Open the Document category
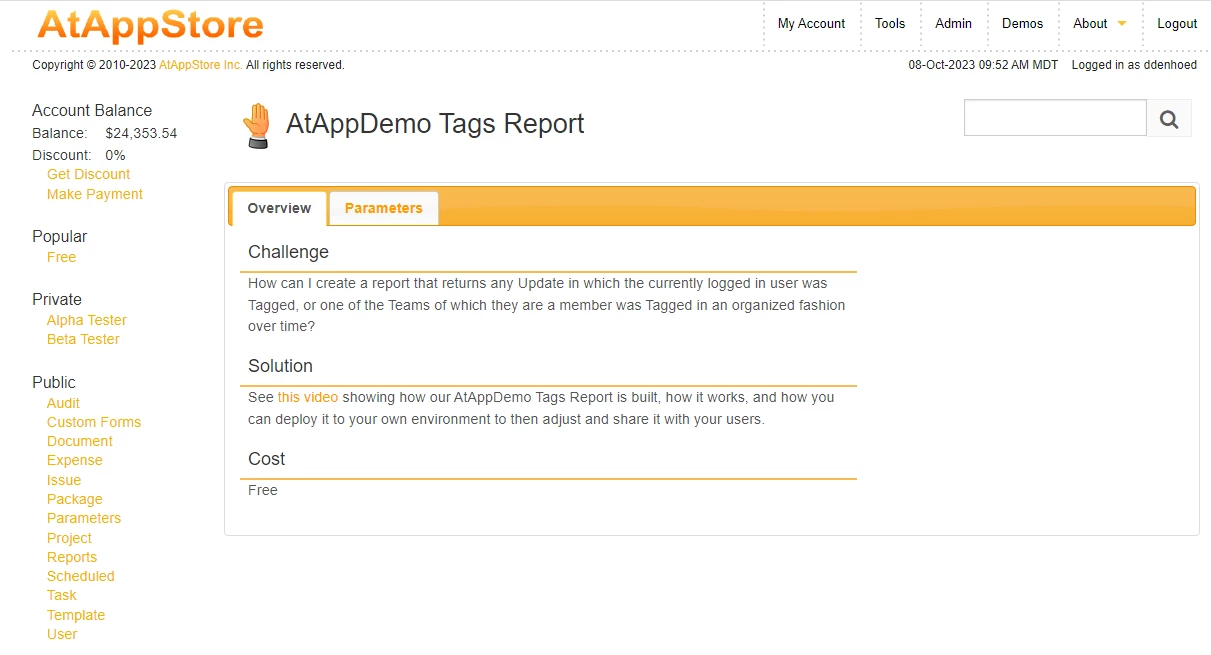The height and width of the screenshot is (655, 1211). click(80, 441)
